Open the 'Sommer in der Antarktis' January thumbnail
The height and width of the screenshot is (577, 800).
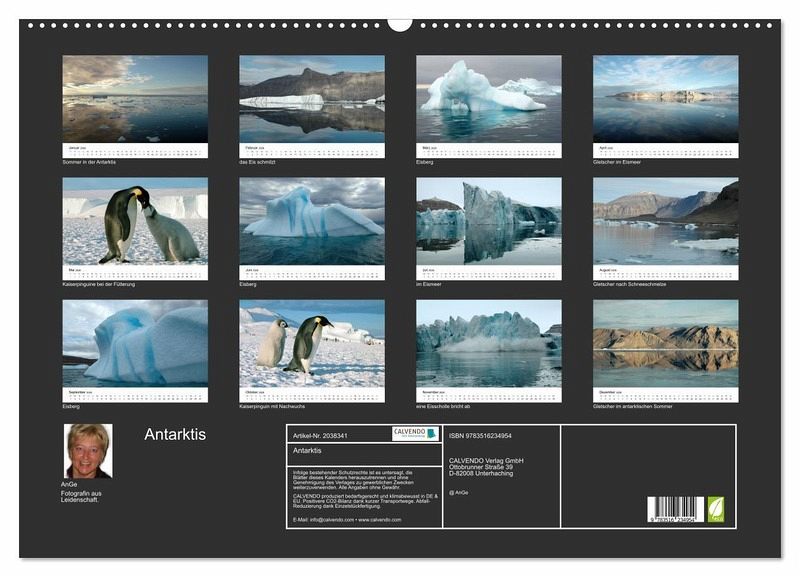135,99
